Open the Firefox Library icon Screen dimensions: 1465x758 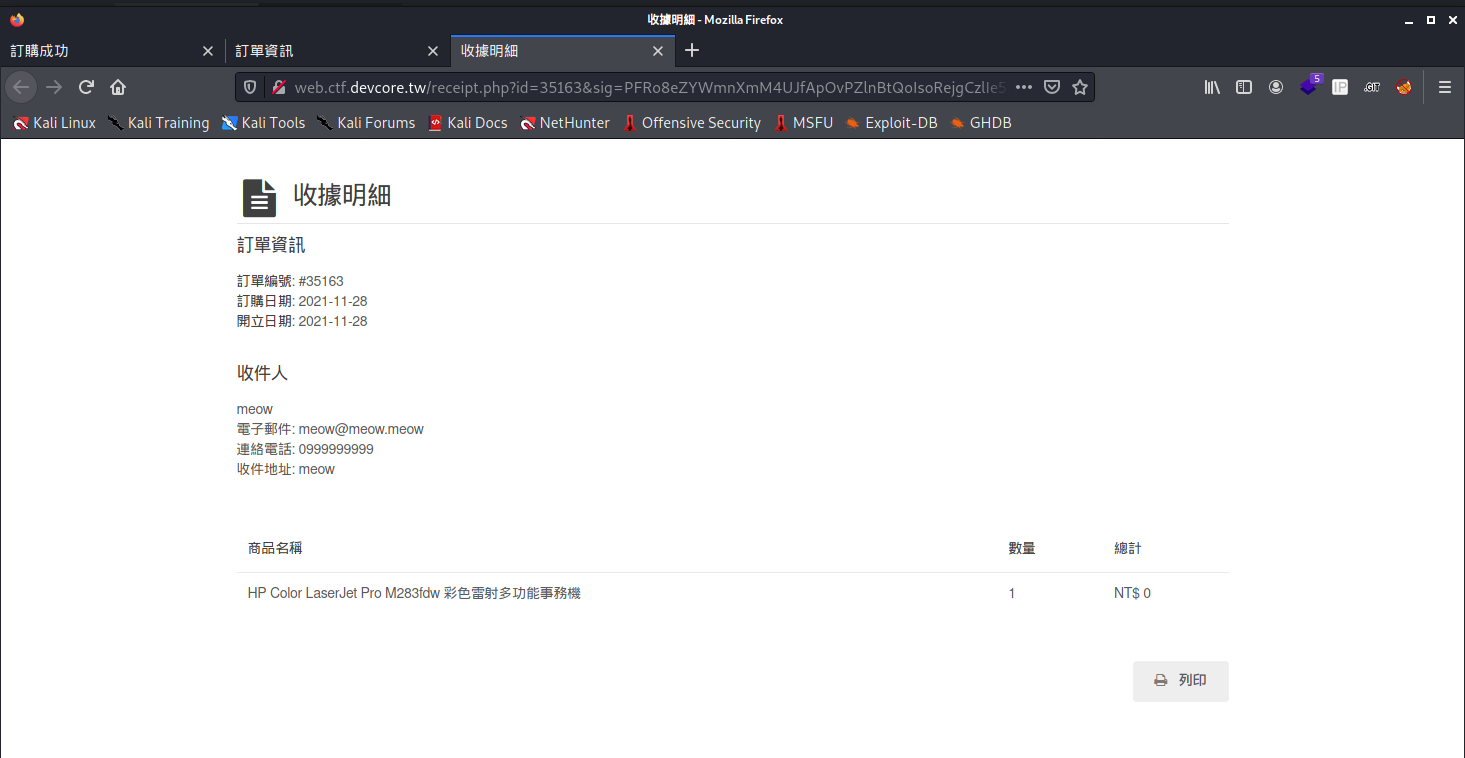(x=1212, y=87)
